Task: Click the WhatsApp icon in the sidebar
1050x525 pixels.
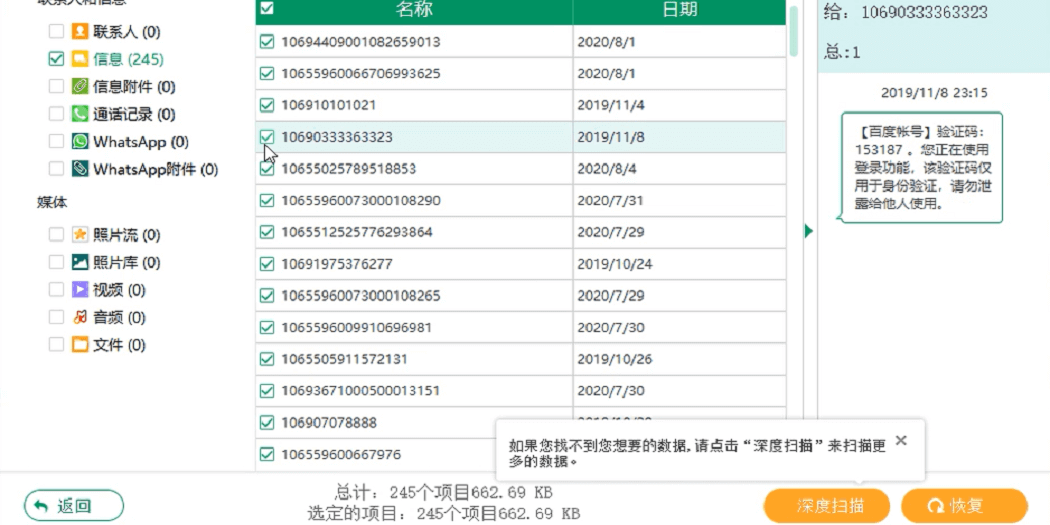Action: [80, 141]
